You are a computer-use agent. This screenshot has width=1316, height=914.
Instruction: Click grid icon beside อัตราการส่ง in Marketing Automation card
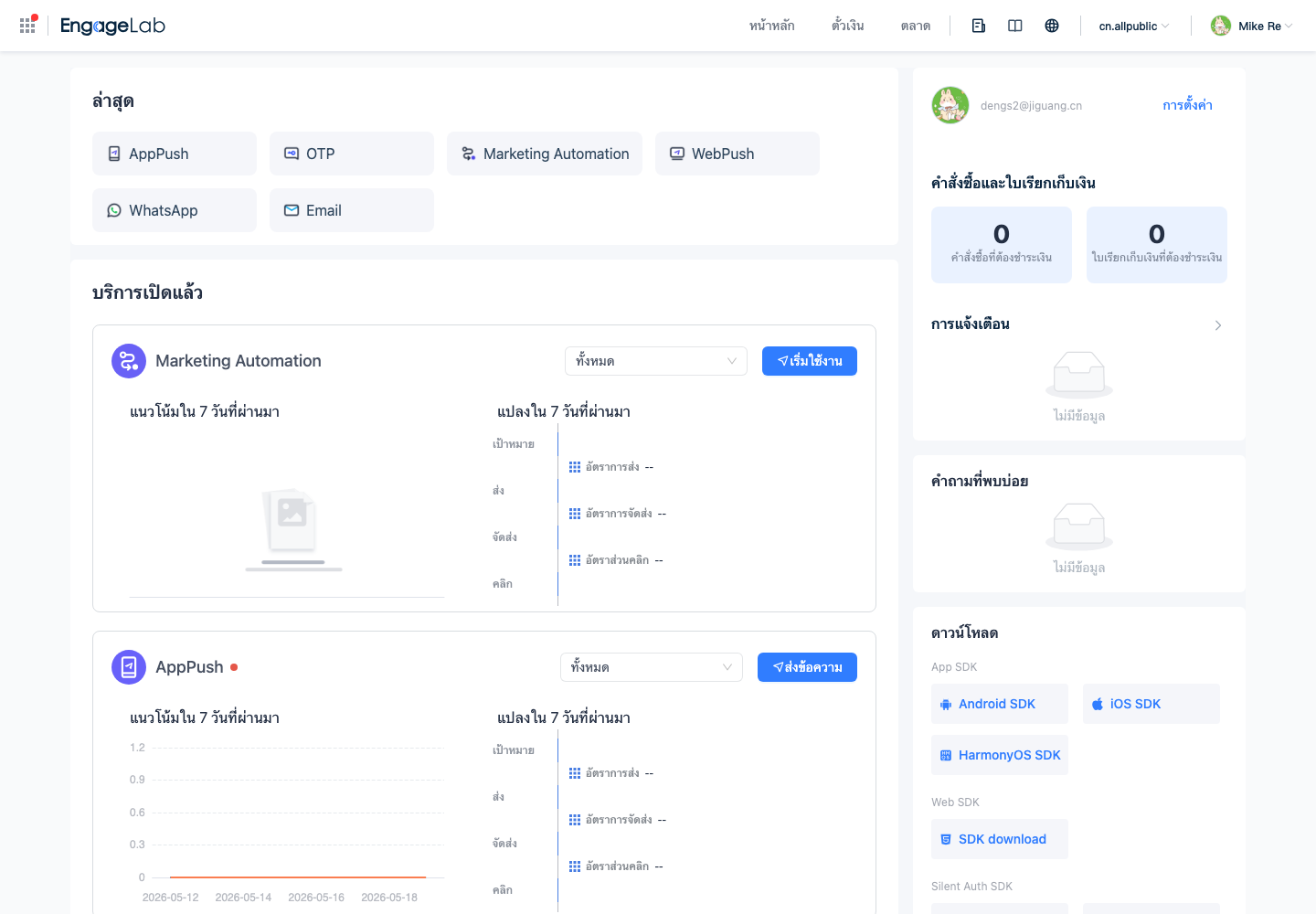point(575,467)
